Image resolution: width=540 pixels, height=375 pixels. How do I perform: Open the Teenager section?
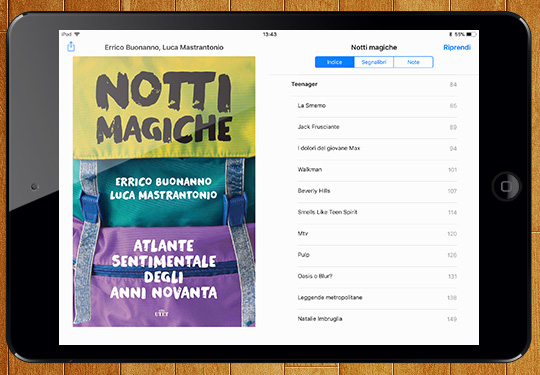click(374, 84)
